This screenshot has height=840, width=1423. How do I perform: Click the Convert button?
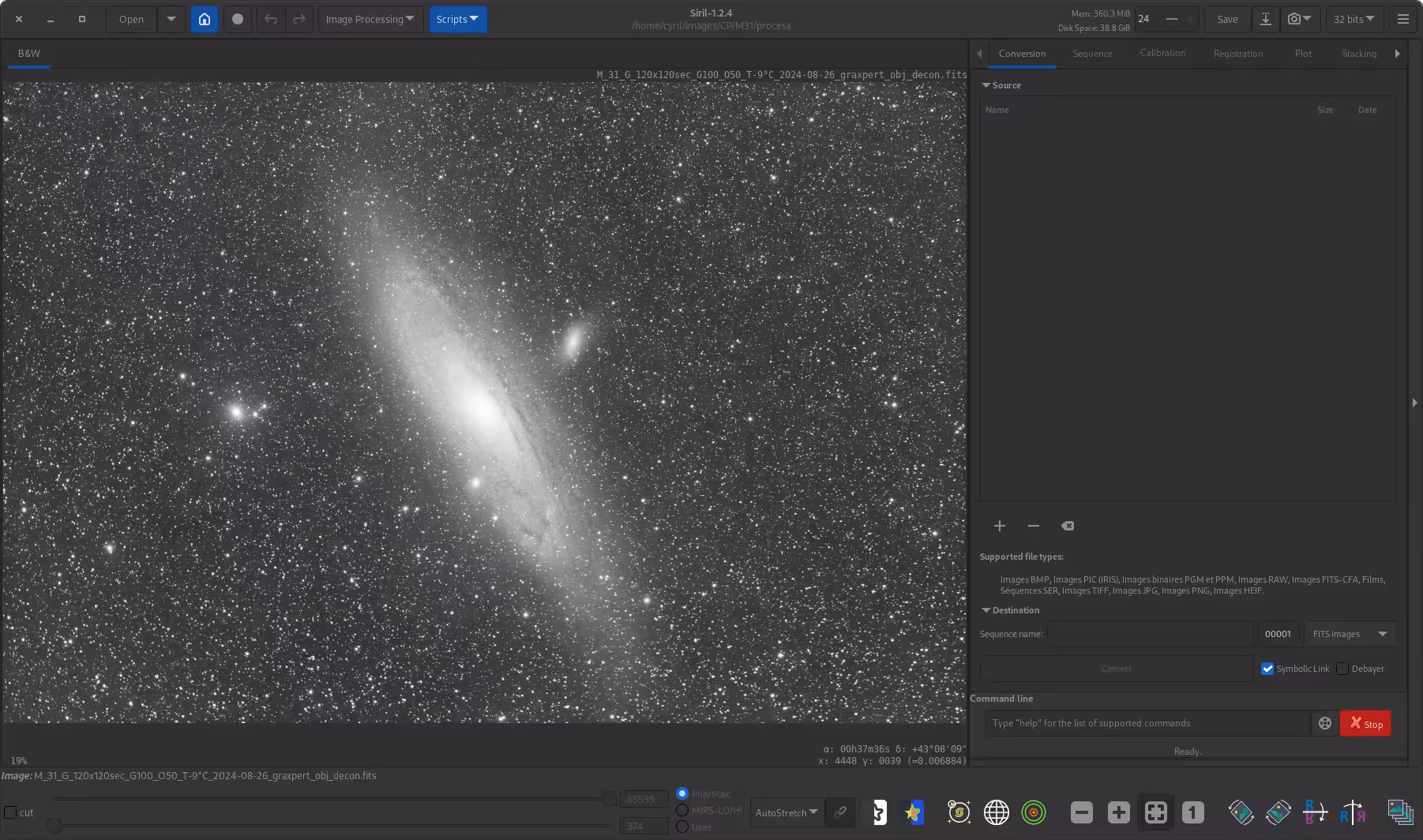1116,669
